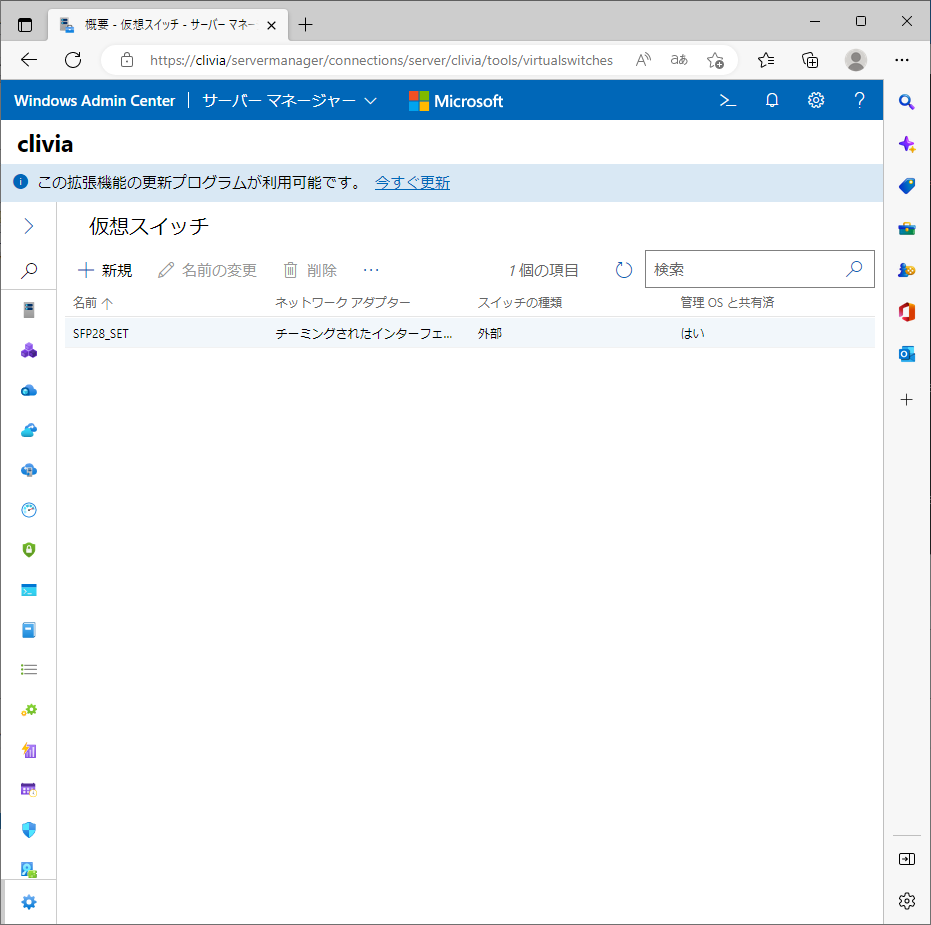
Task: Click the read aloud icon in address bar
Action: [x=643, y=60]
